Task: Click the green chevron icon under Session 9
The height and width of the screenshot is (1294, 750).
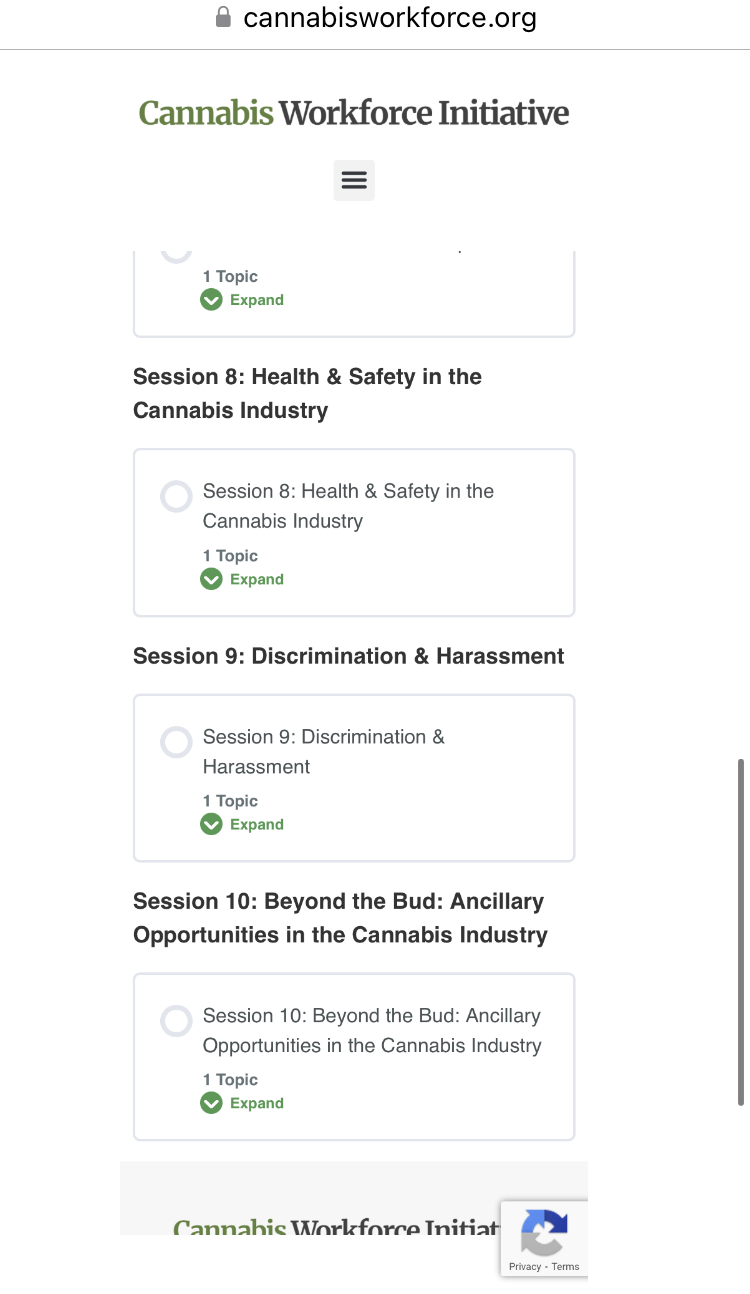Action: click(x=211, y=824)
